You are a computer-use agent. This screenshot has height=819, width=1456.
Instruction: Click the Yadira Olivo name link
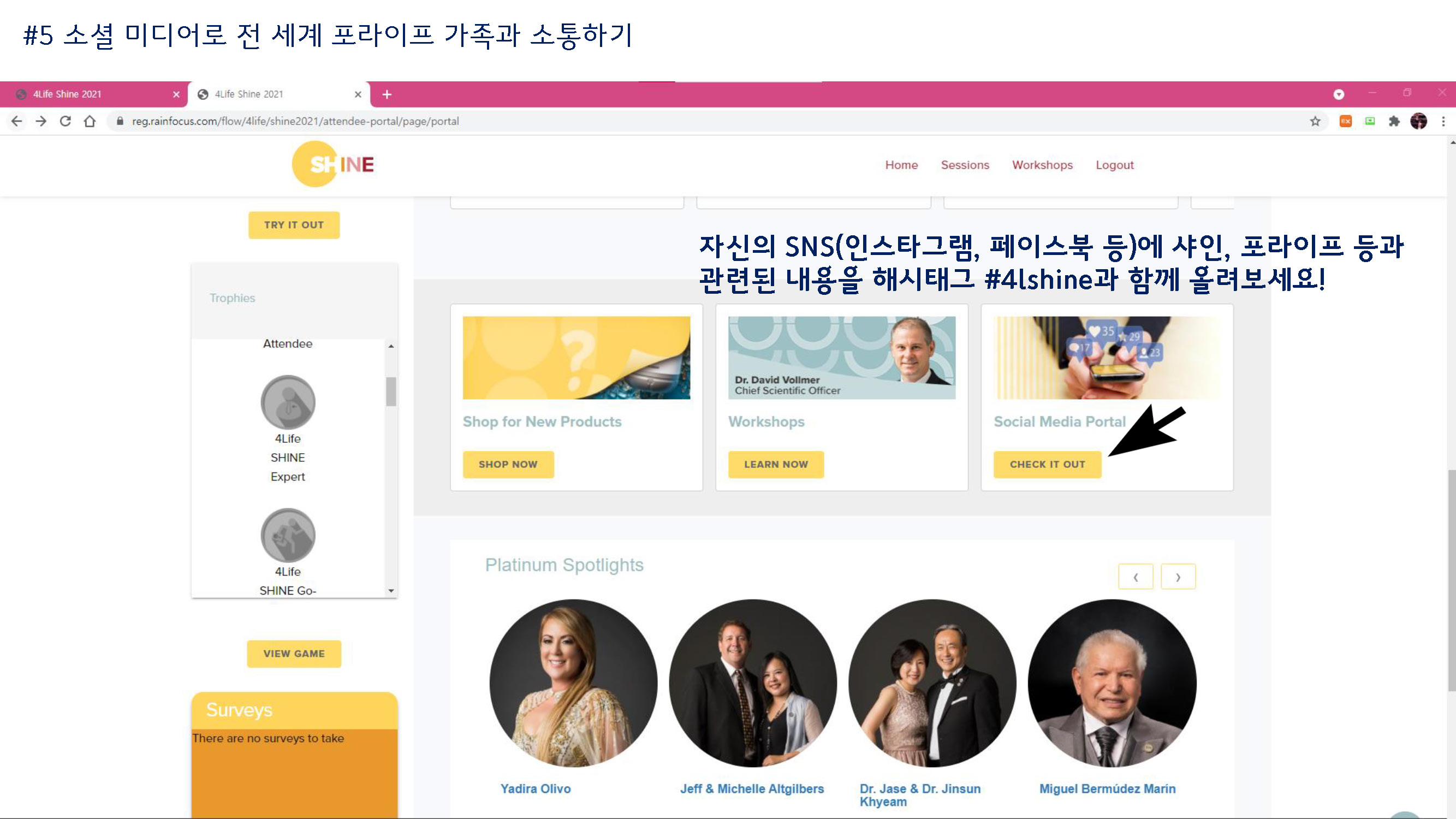535,788
